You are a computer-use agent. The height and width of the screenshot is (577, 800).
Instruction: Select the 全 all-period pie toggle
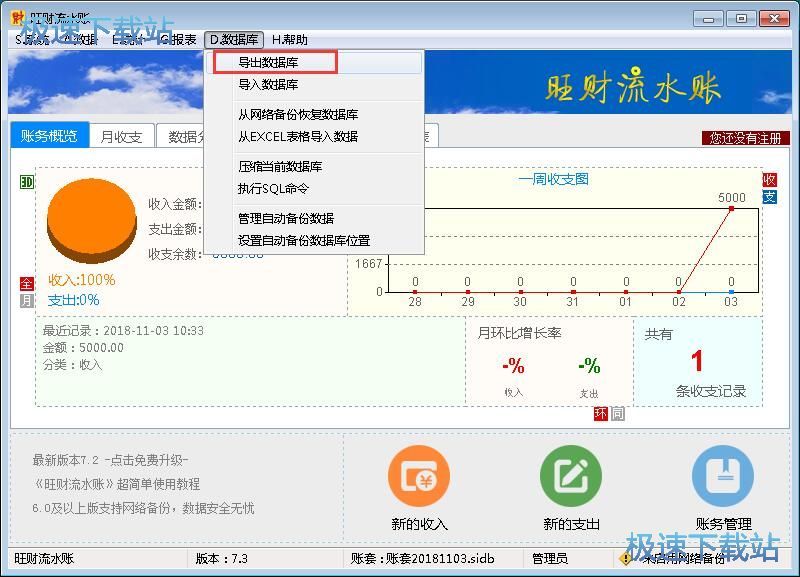27,284
